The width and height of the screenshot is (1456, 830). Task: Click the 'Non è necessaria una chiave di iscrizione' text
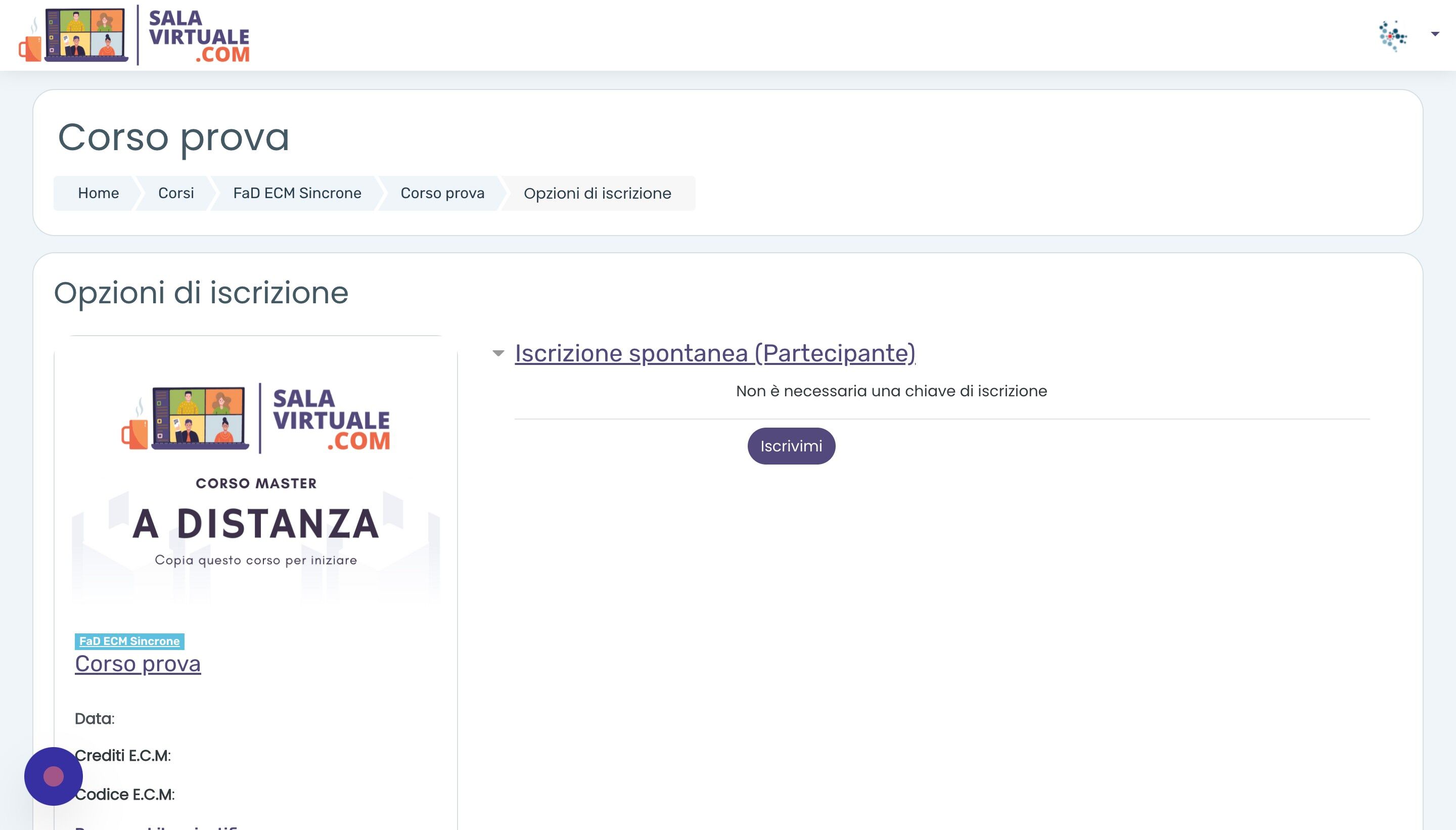pyautogui.click(x=892, y=391)
